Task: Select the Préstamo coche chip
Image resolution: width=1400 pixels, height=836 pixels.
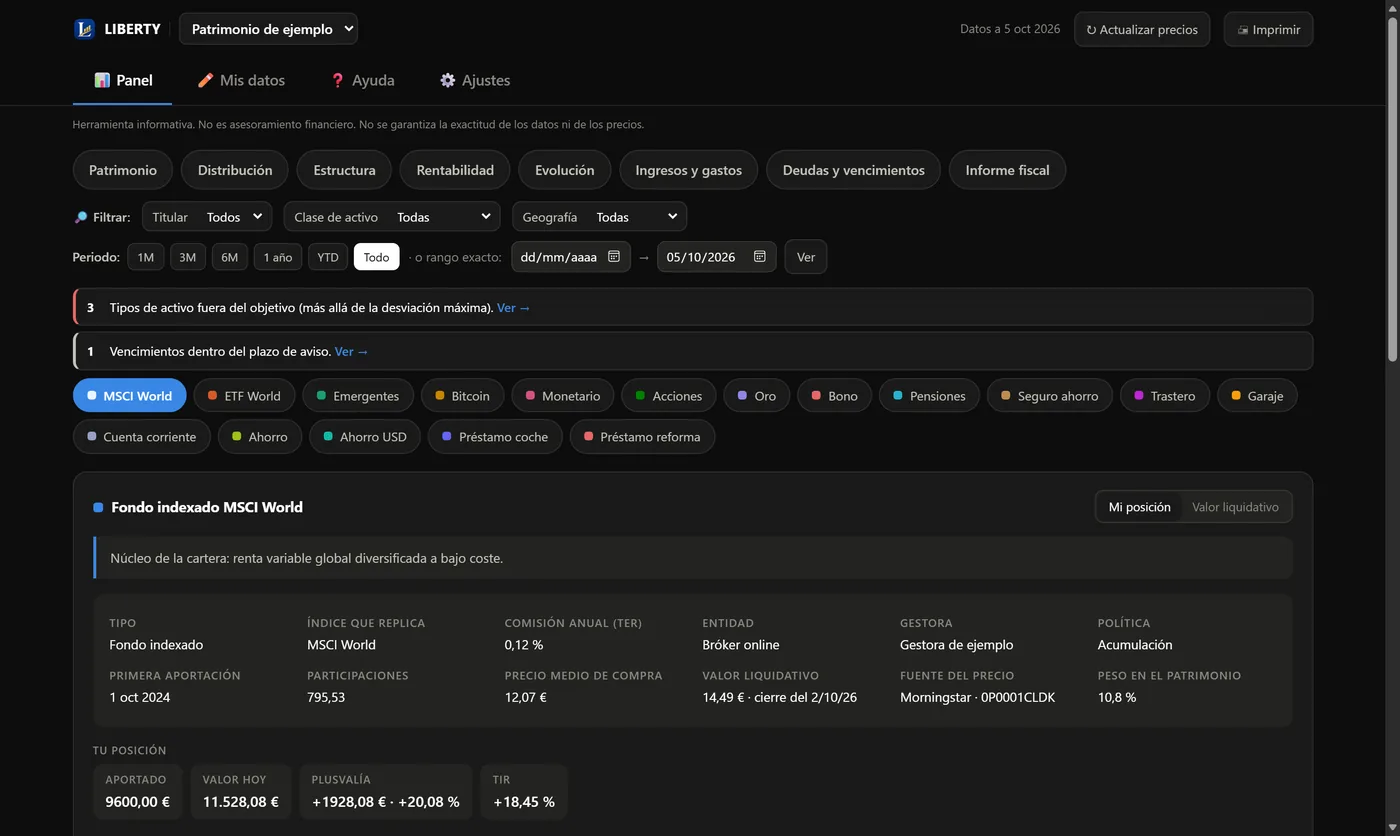Action: (495, 437)
